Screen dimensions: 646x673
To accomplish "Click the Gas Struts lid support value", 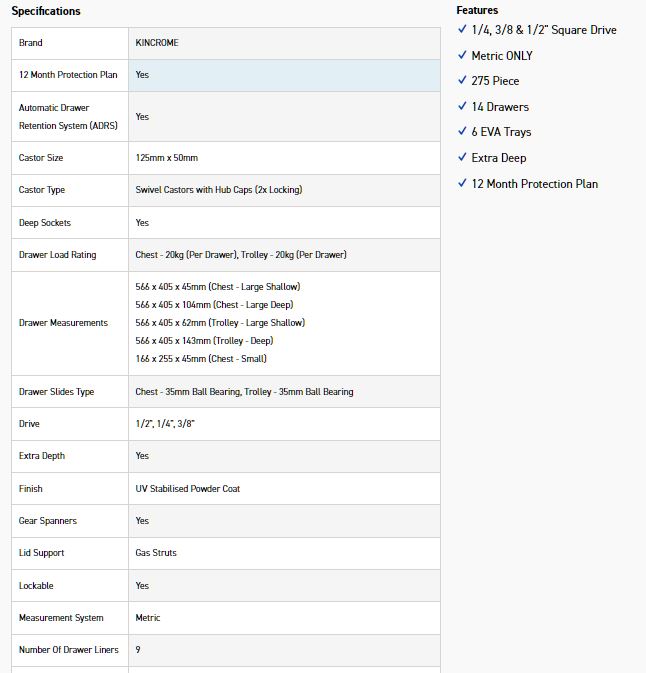I will coord(157,553).
